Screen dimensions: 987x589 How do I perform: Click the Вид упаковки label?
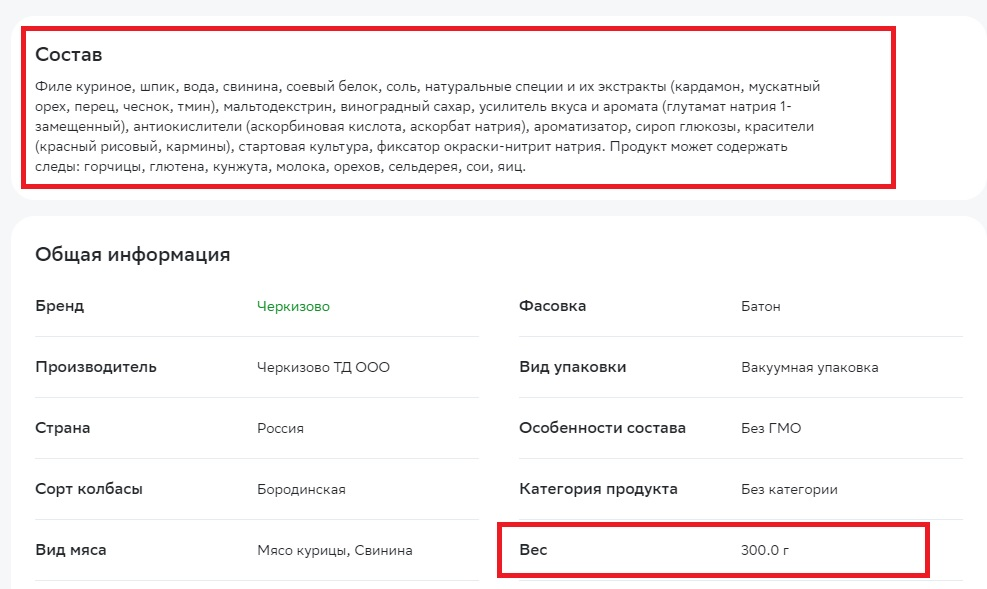(573, 367)
